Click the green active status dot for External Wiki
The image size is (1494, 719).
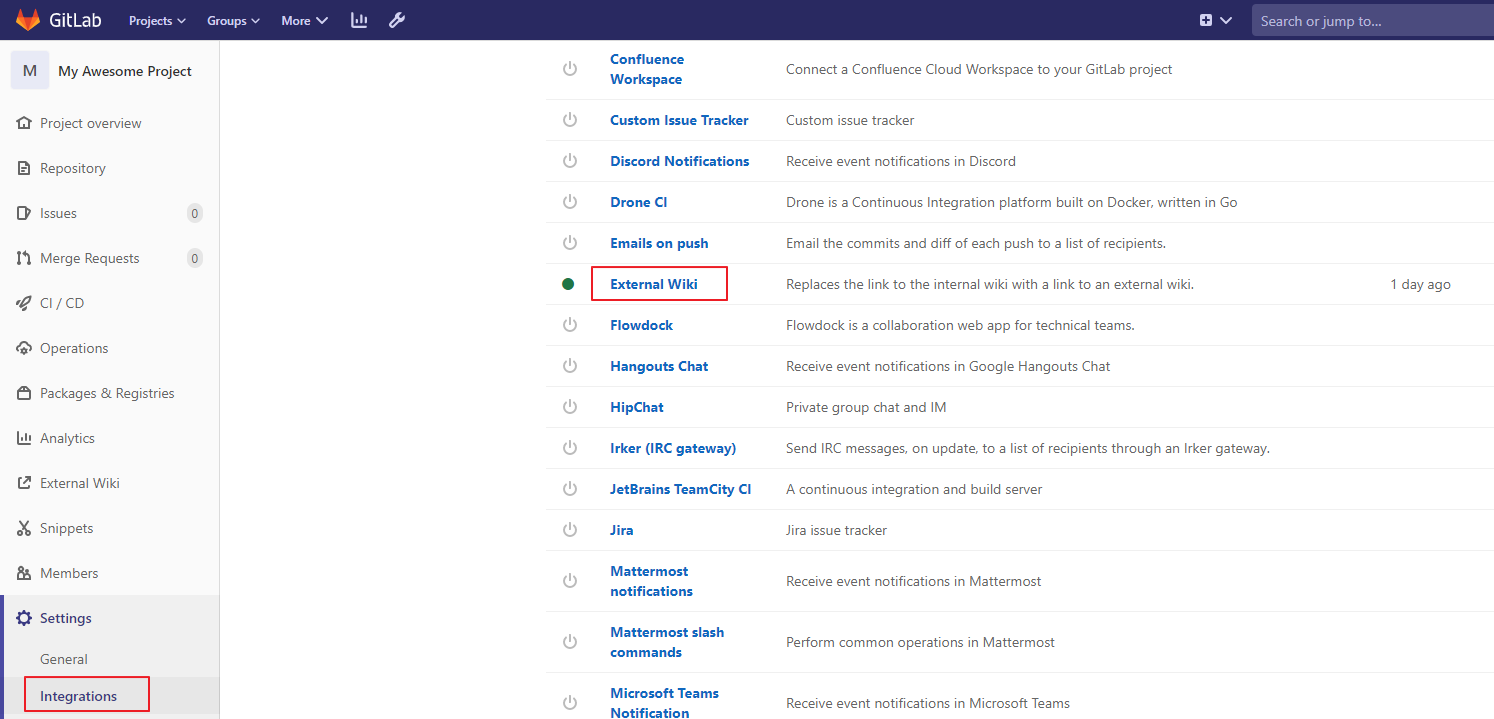(568, 284)
